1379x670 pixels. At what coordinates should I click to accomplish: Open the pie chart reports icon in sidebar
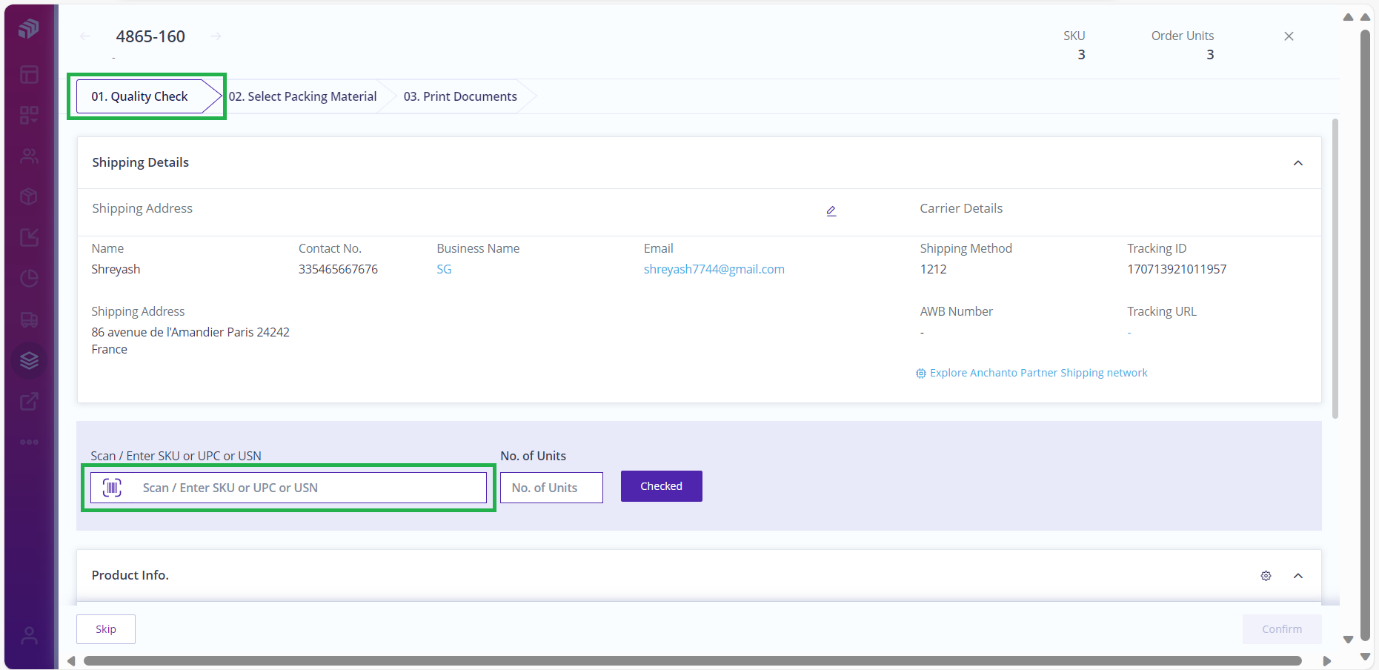(29, 279)
